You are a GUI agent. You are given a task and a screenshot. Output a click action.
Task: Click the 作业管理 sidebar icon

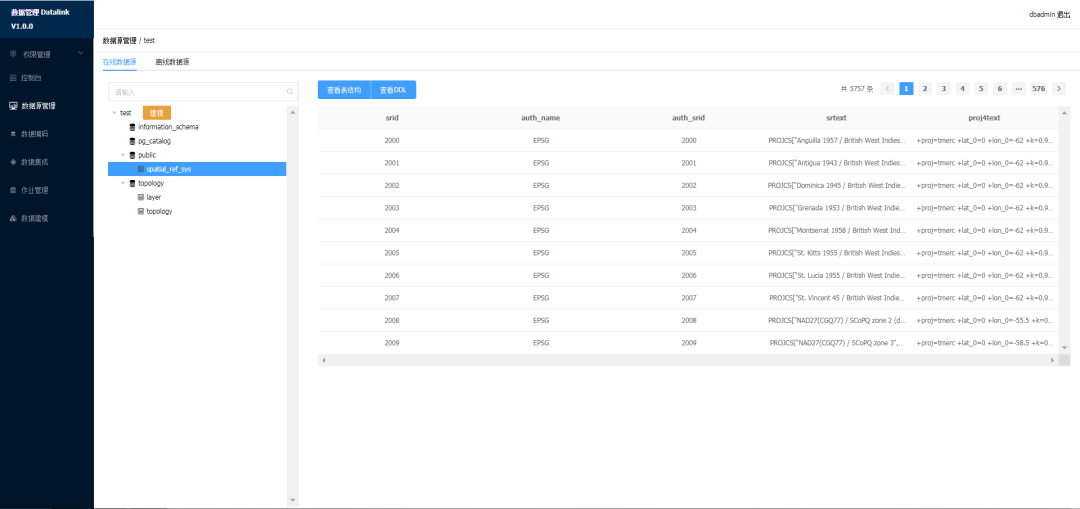(x=12, y=190)
